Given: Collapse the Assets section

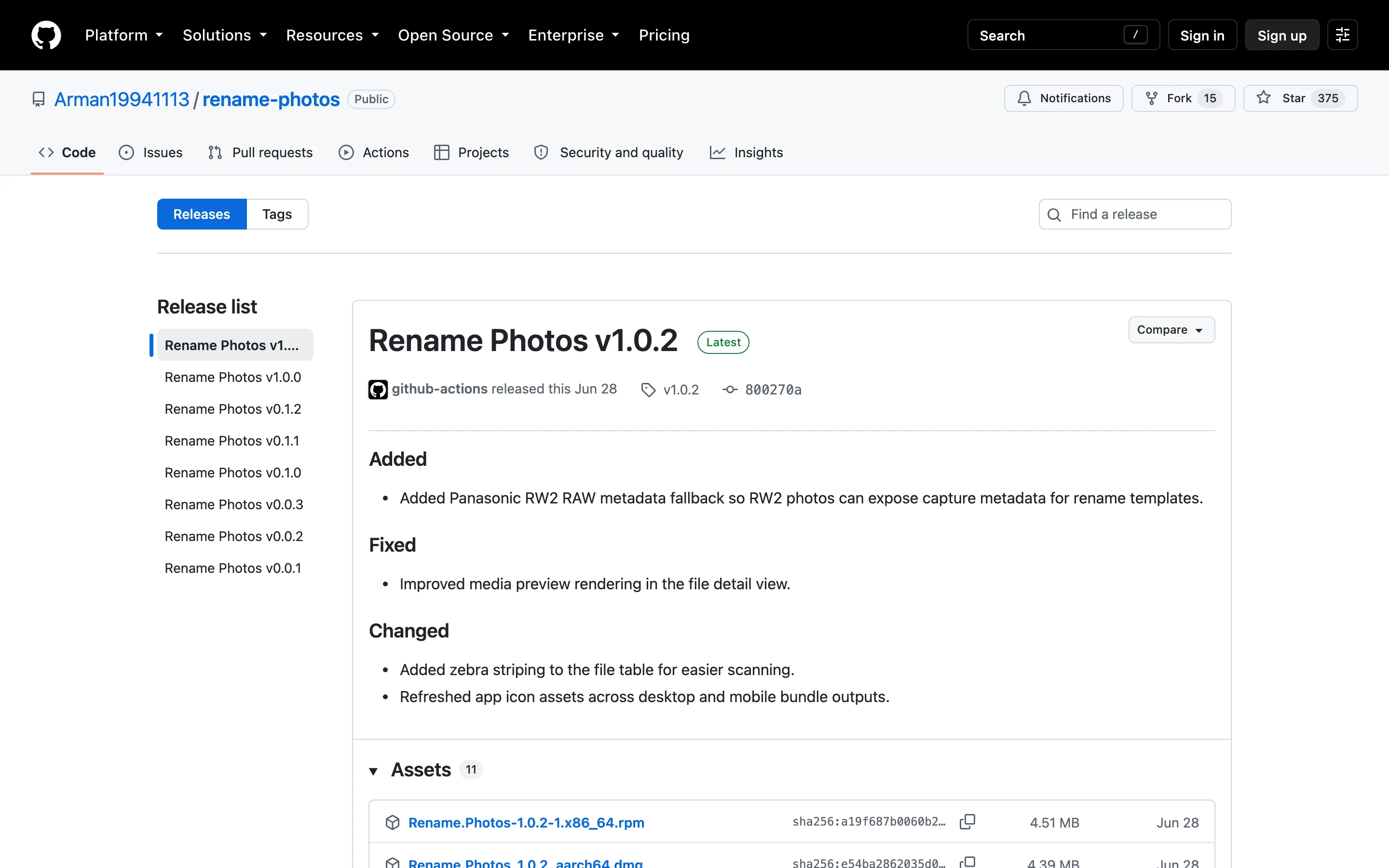Looking at the screenshot, I should [373, 771].
